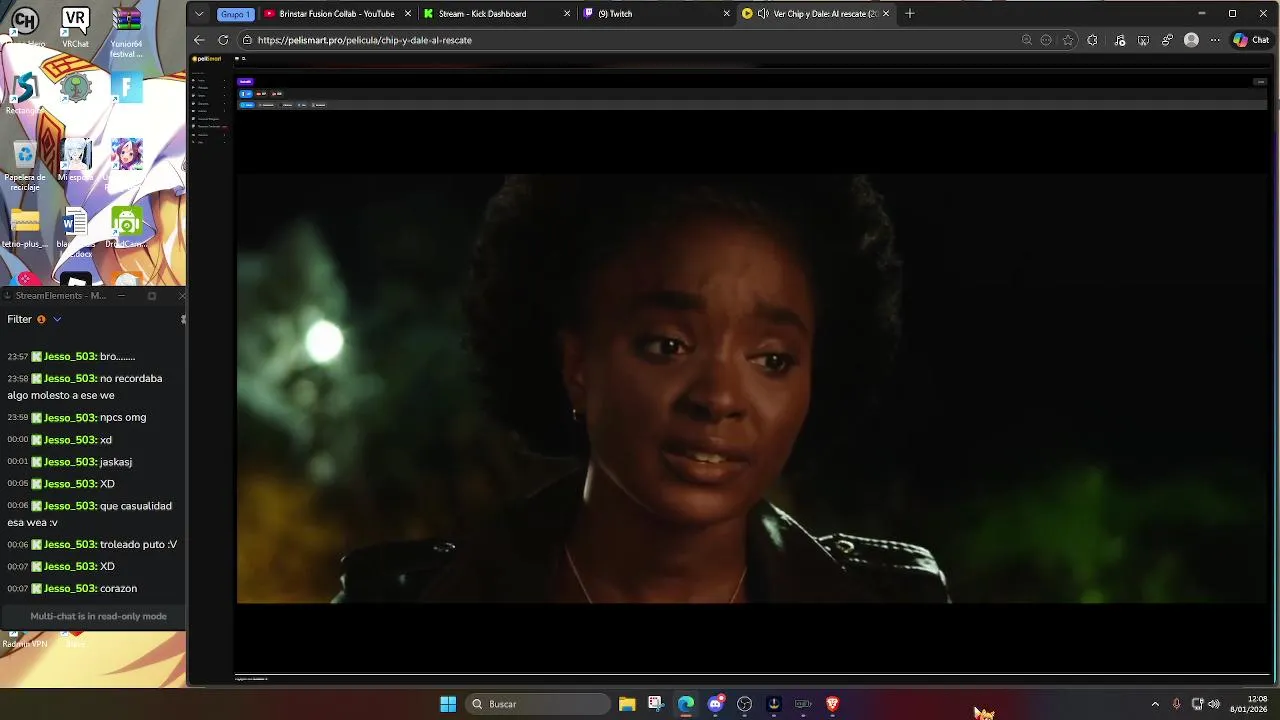This screenshot has width=1280, height=720.
Task: Open the clock and date panel
Action: click(x=1249, y=704)
